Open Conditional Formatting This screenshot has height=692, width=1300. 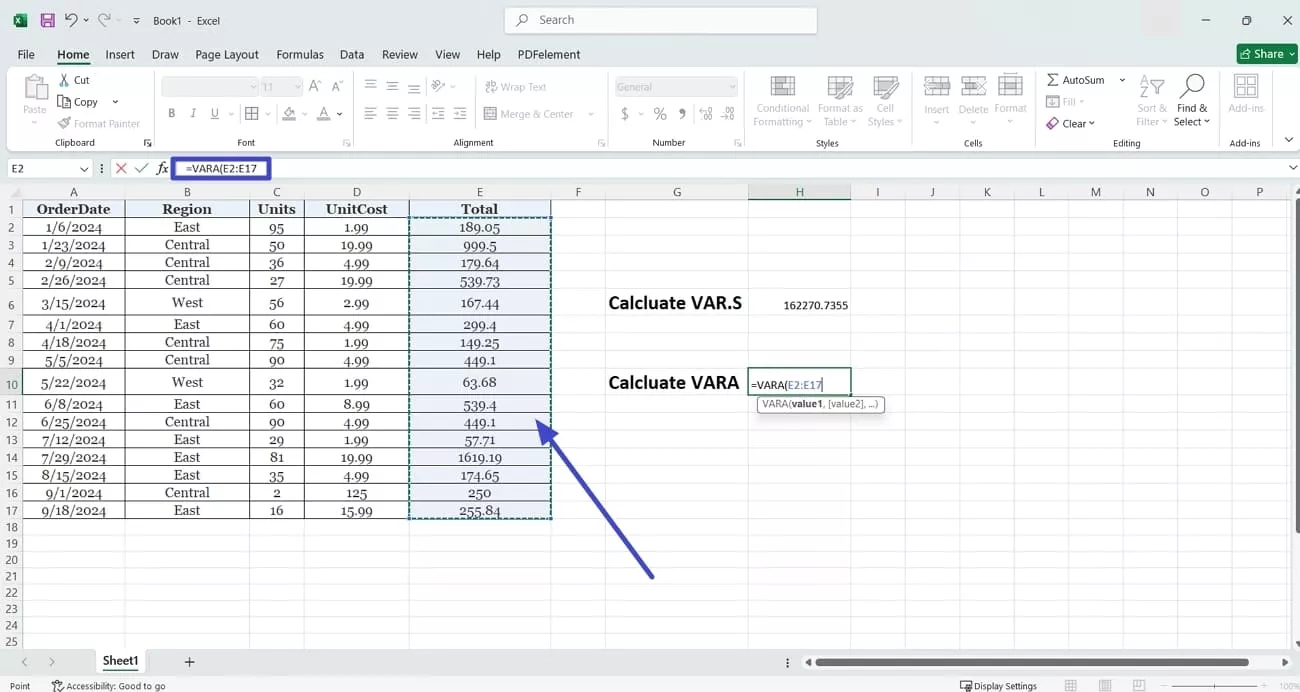click(x=781, y=100)
